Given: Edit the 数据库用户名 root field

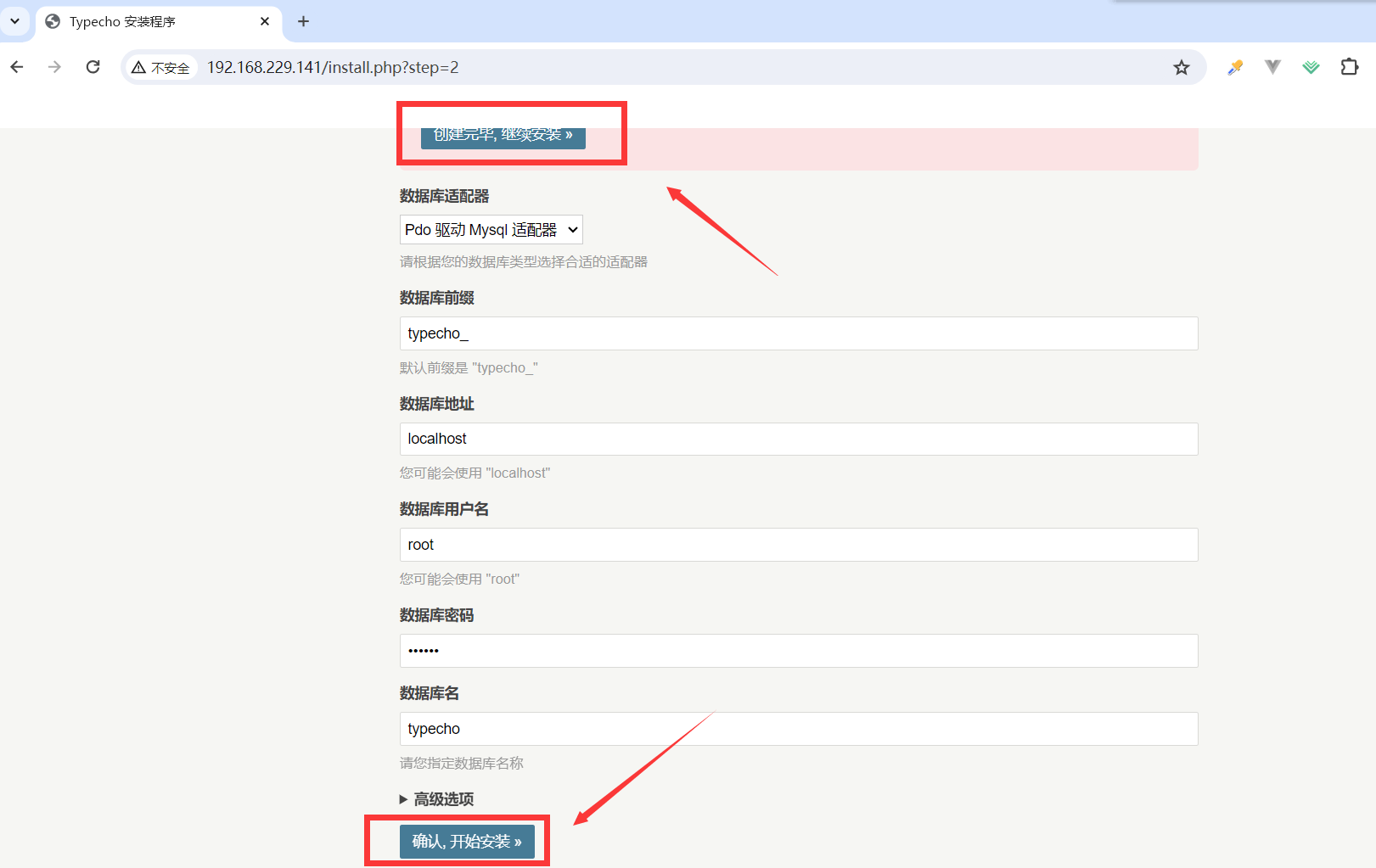Looking at the screenshot, I should 799,545.
